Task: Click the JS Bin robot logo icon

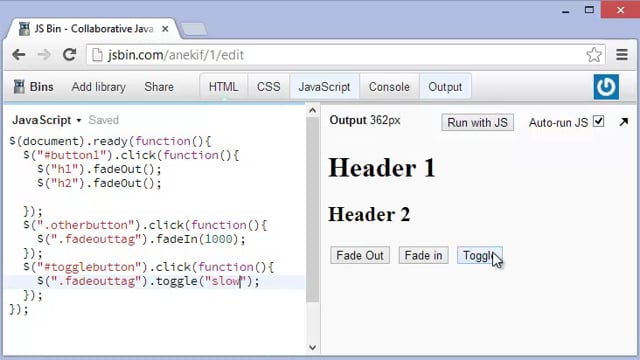Action: (19, 87)
